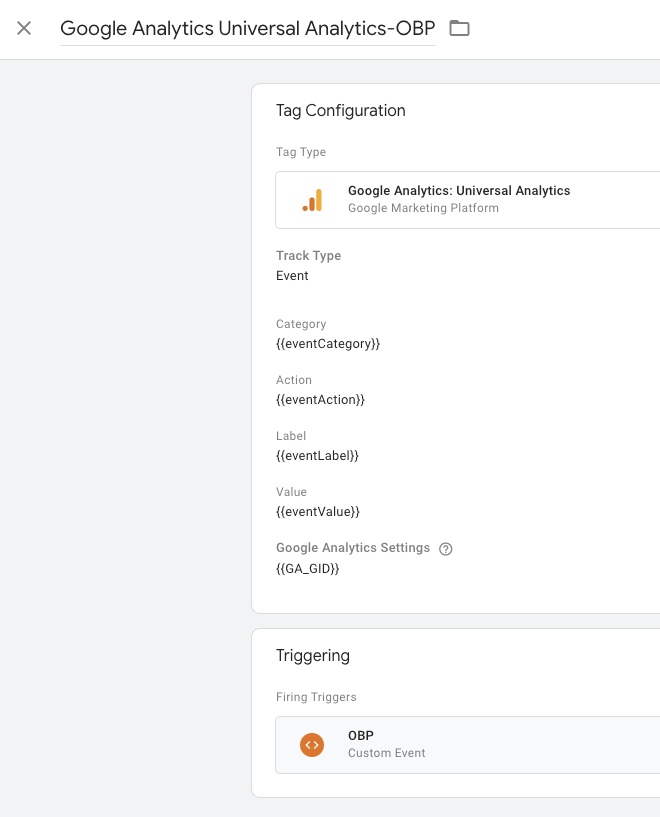
Task: Click the {{GA_GID}} settings variable
Action: point(307,568)
